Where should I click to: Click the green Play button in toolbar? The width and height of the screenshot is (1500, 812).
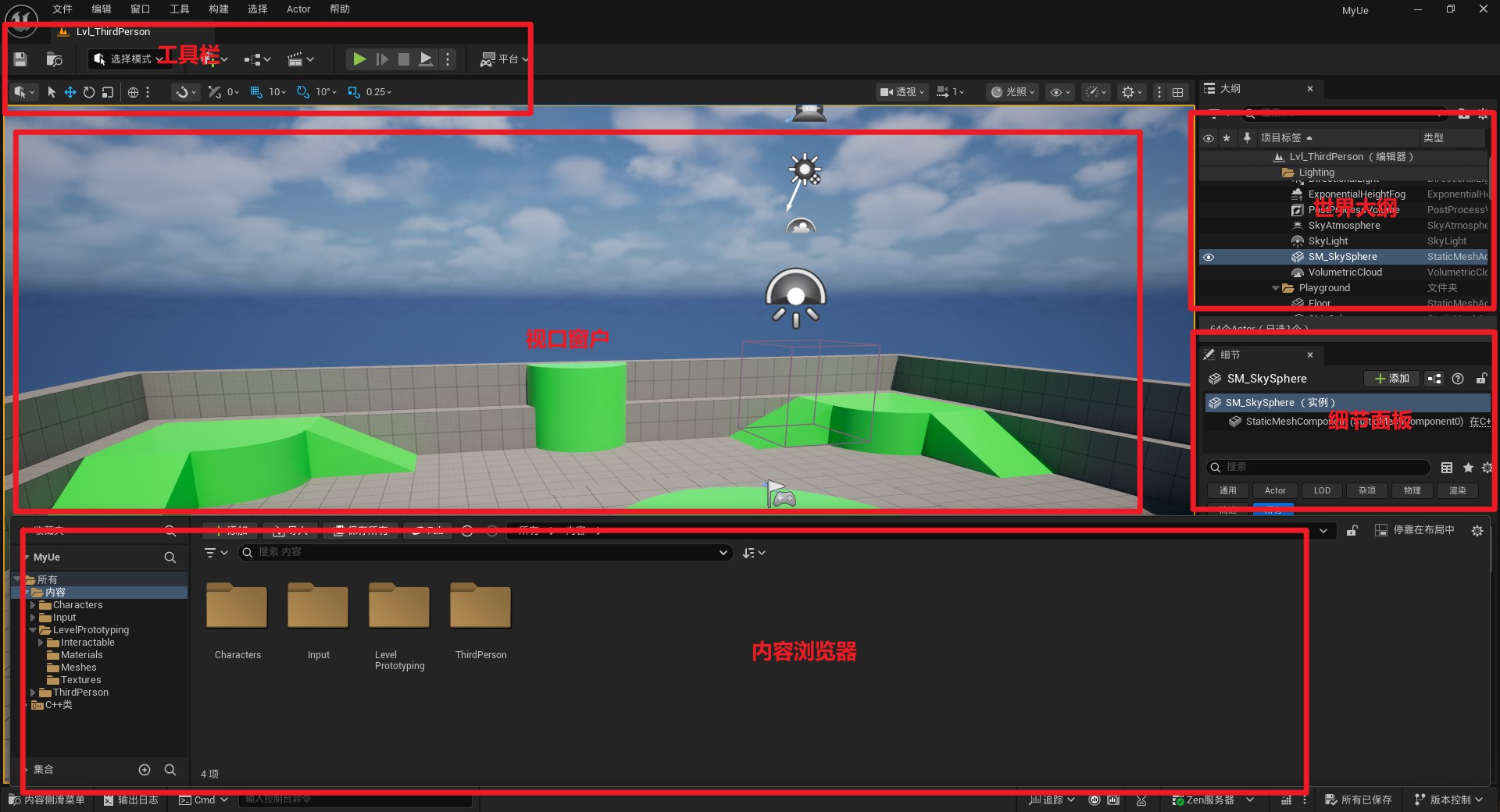359,59
